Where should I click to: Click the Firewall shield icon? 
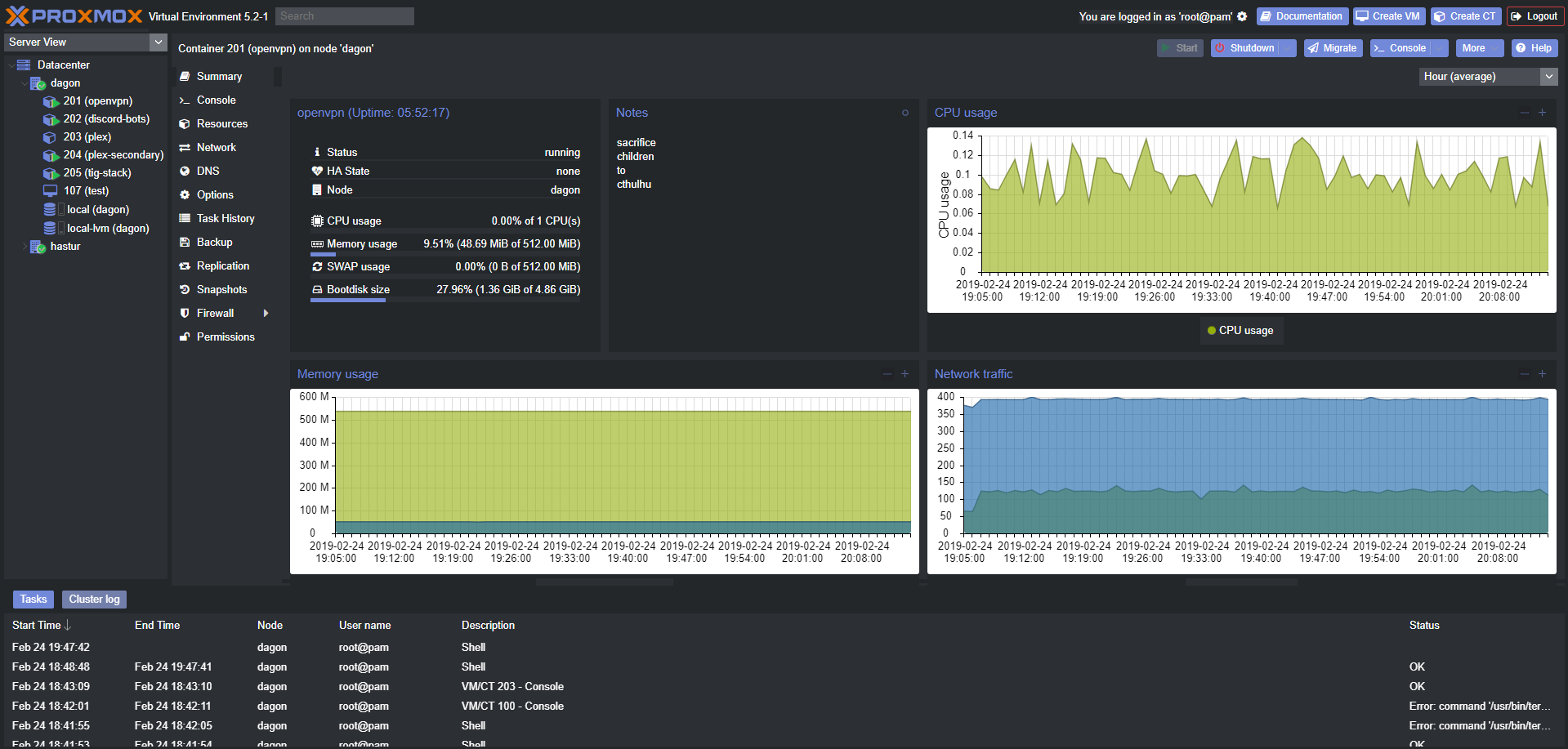point(185,314)
